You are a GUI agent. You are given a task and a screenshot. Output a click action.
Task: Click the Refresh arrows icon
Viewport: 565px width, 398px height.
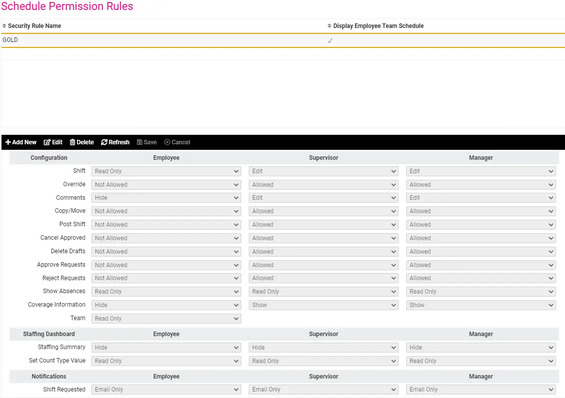coord(104,142)
